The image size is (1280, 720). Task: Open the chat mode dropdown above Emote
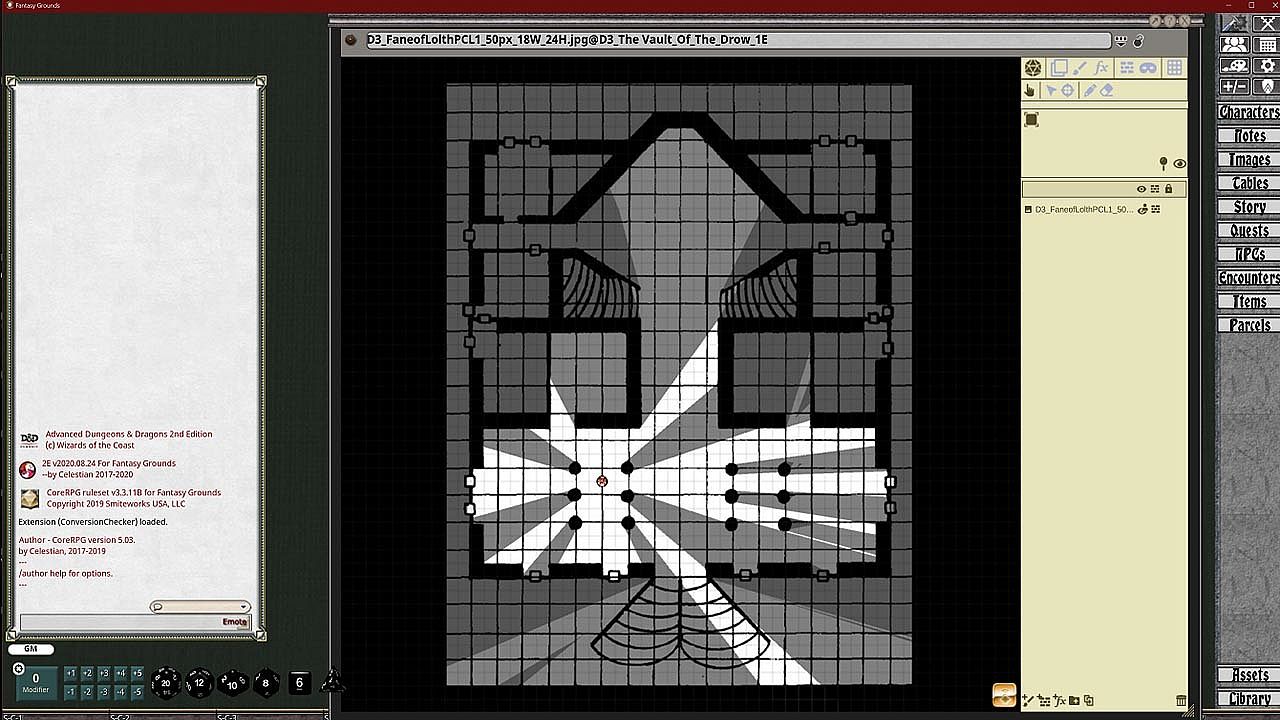(x=200, y=607)
